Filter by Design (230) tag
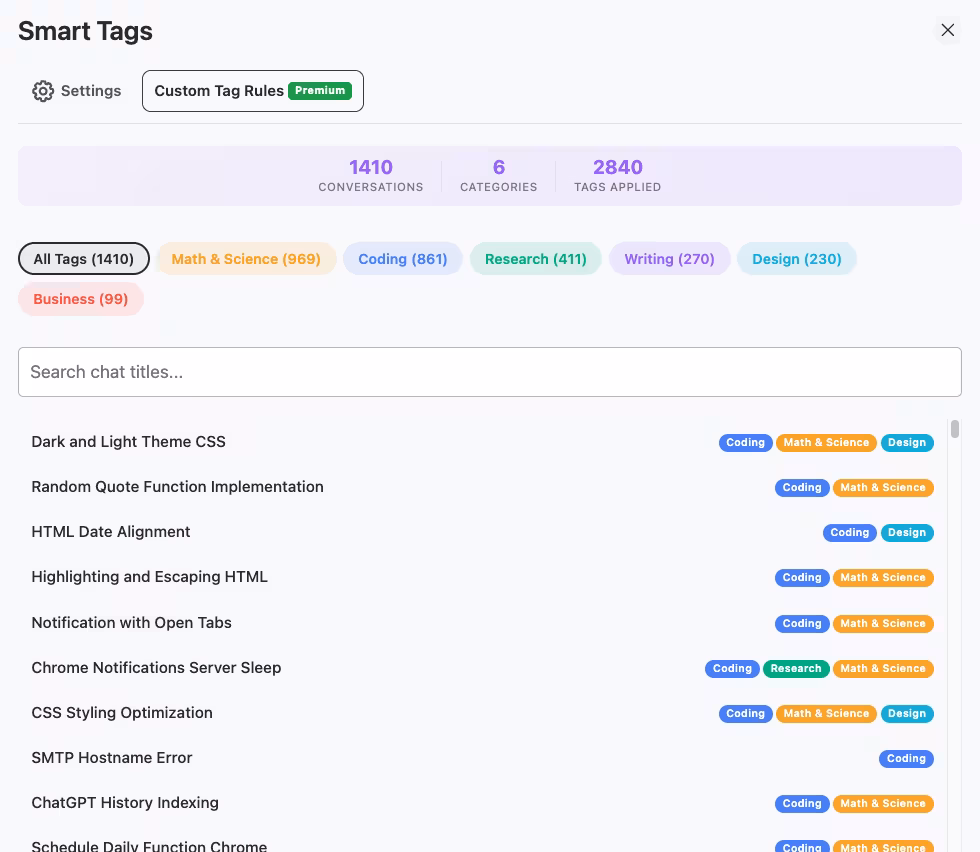This screenshot has width=980, height=852. pos(797,259)
